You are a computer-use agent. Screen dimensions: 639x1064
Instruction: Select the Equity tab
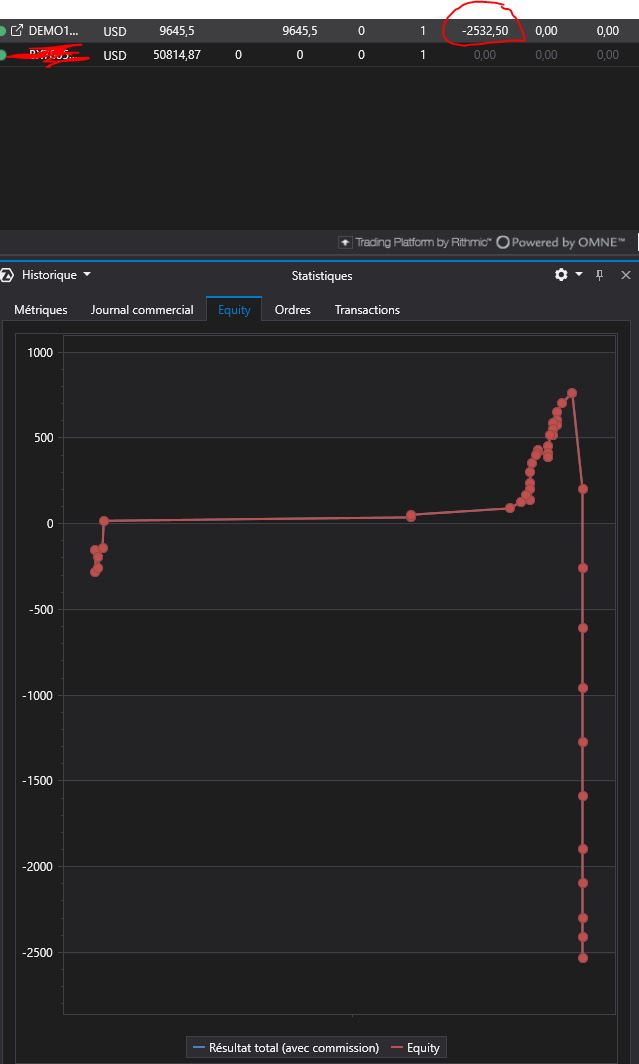pyautogui.click(x=234, y=309)
